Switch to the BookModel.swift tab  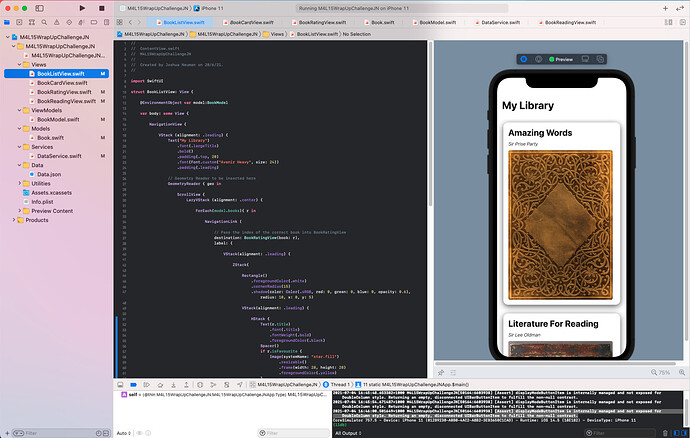click(x=434, y=22)
